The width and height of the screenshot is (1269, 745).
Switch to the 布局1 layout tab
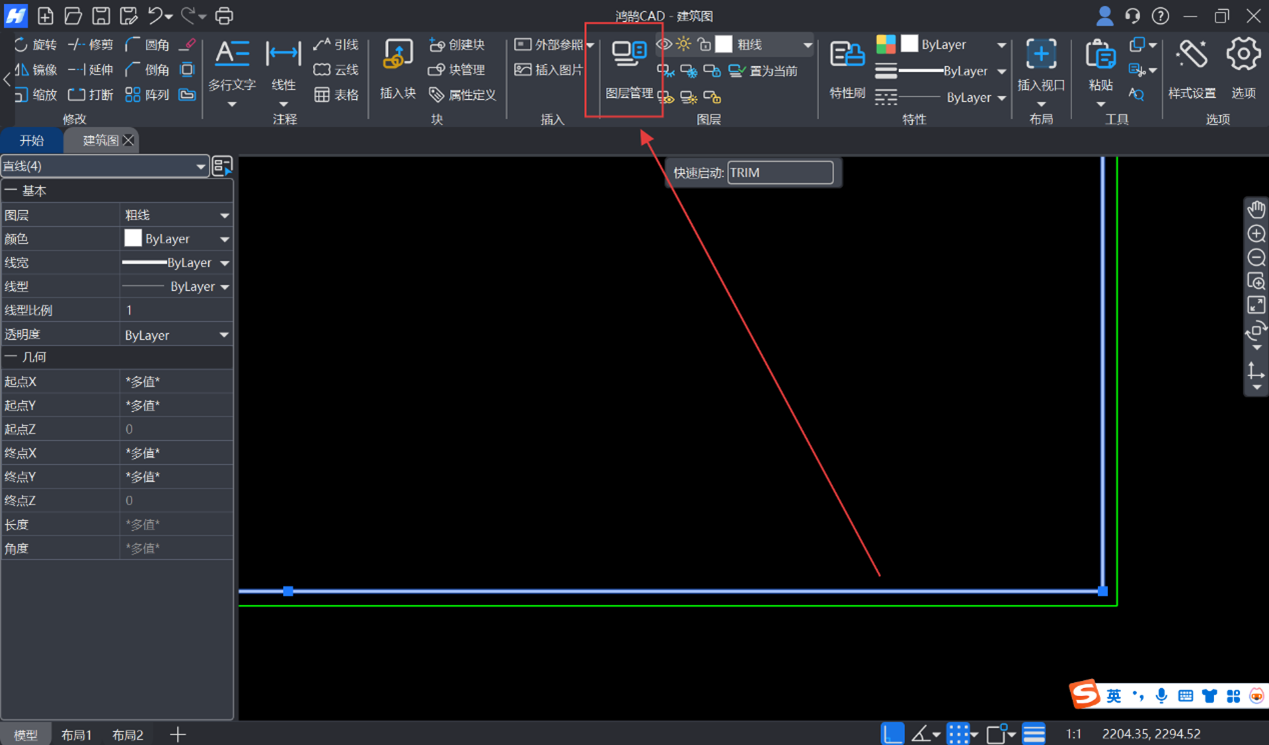click(76, 735)
